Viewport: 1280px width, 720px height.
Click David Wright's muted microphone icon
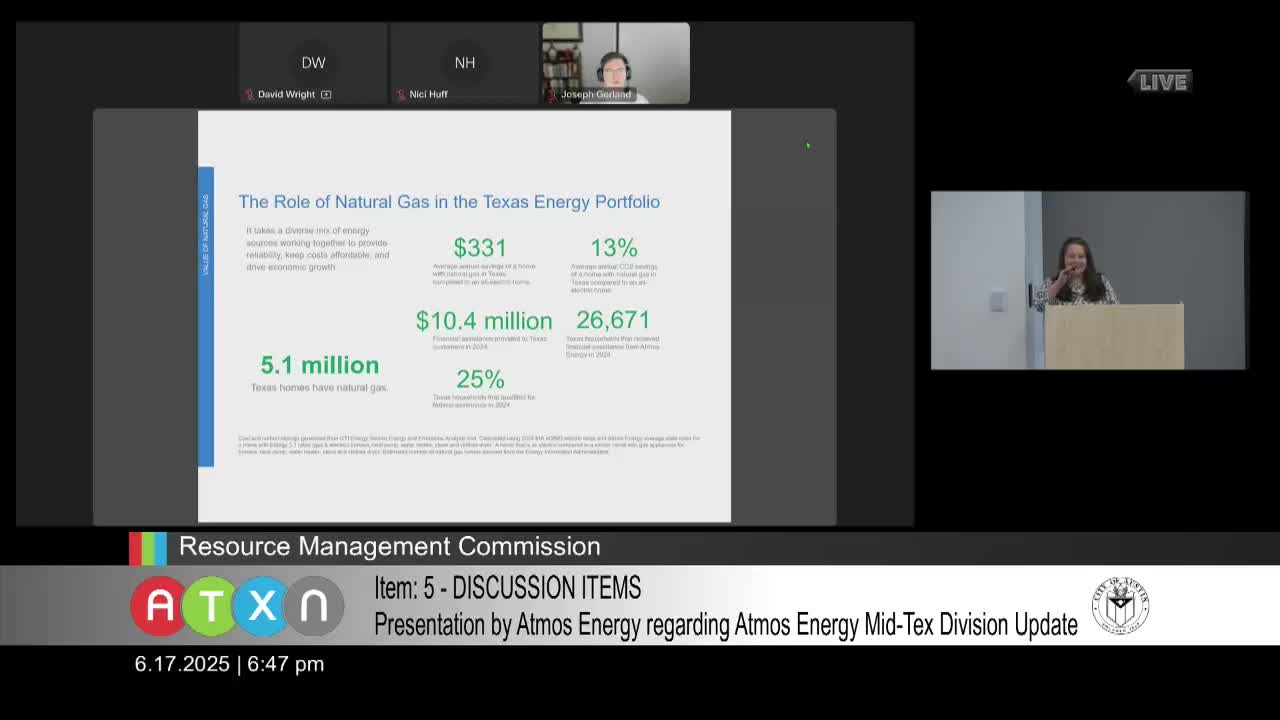coord(249,95)
